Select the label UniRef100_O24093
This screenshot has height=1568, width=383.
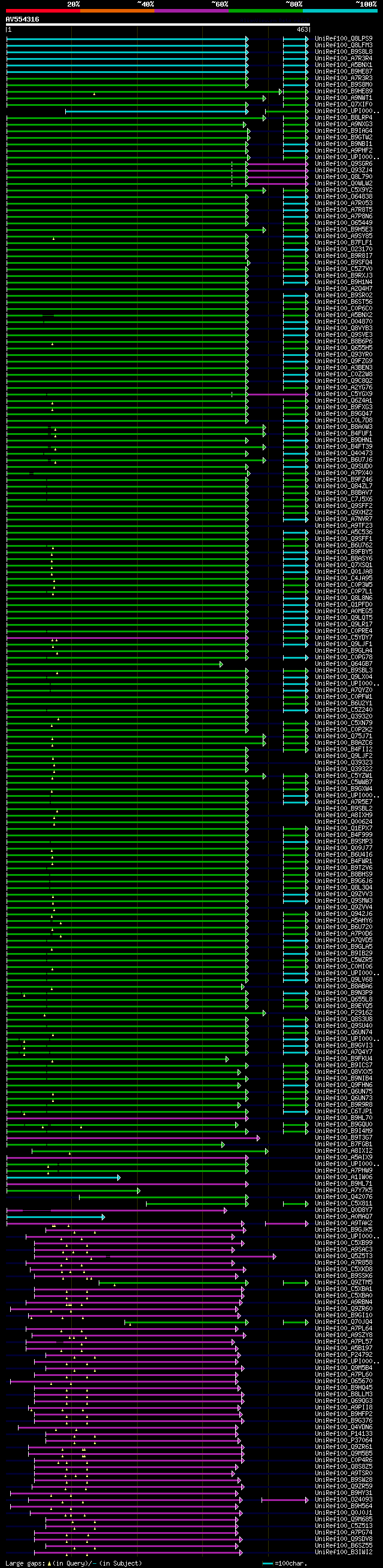tap(344, 1499)
